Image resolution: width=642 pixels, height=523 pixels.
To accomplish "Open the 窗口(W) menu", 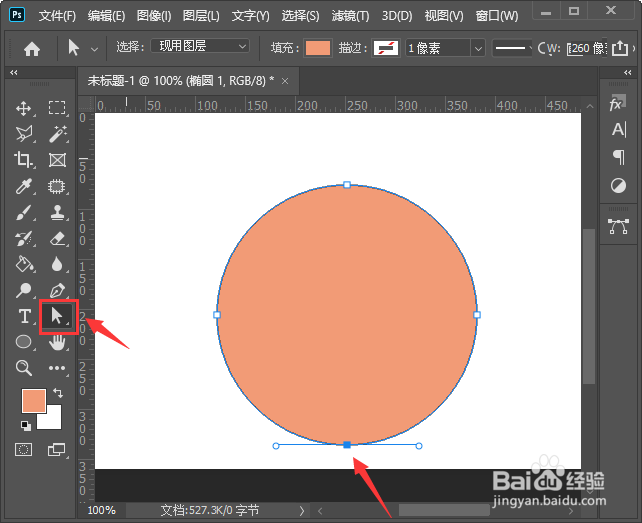I will coord(497,16).
